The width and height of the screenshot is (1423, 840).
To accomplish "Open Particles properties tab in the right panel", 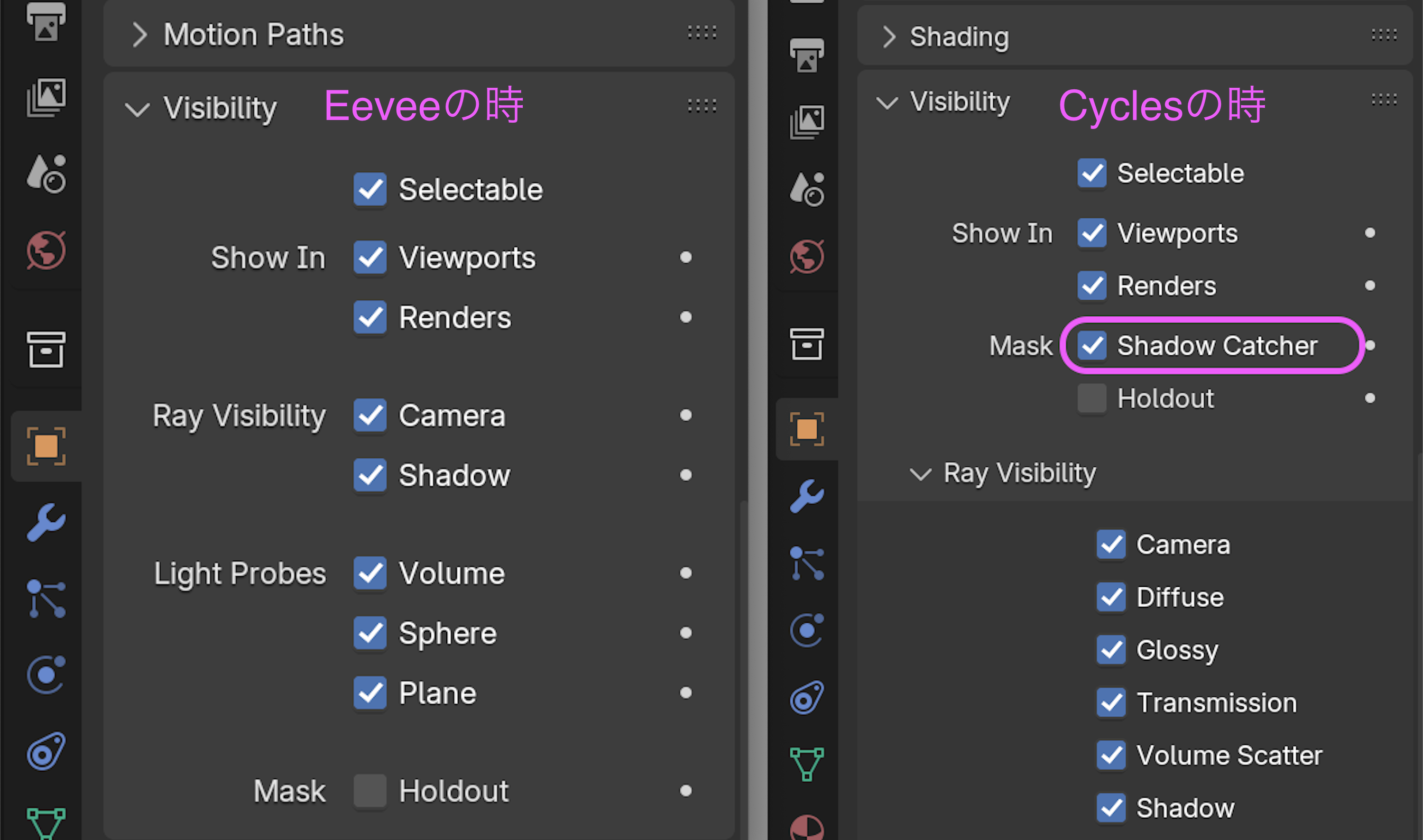I will [807, 563].
